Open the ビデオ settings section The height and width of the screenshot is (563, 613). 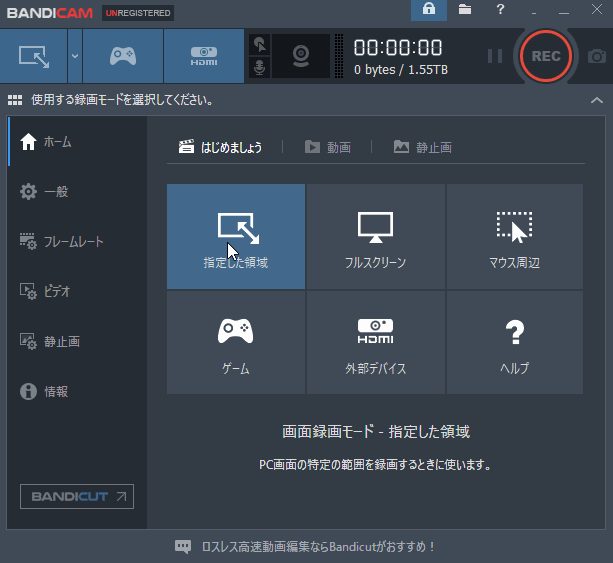click(x=77, y=291)
